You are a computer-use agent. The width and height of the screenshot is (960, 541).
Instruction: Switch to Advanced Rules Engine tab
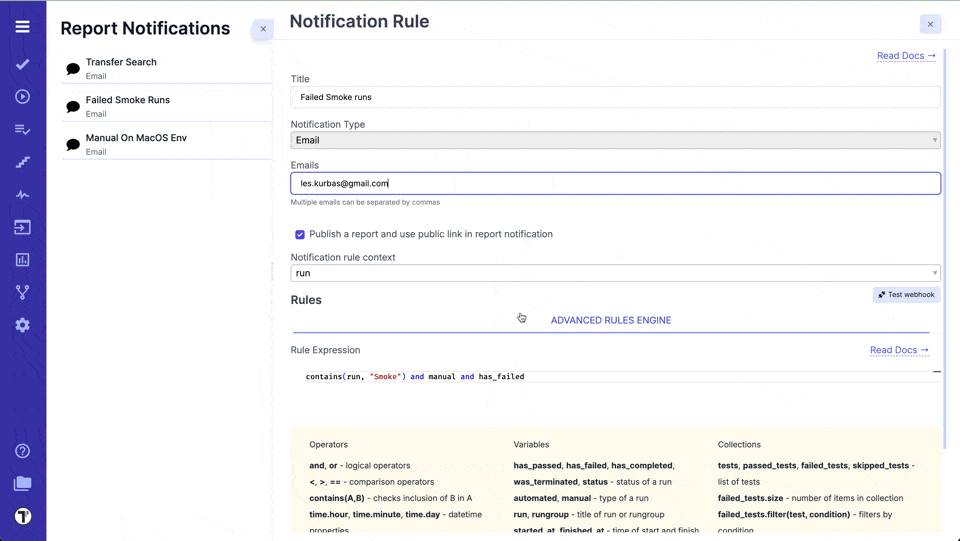pos(610,320)
